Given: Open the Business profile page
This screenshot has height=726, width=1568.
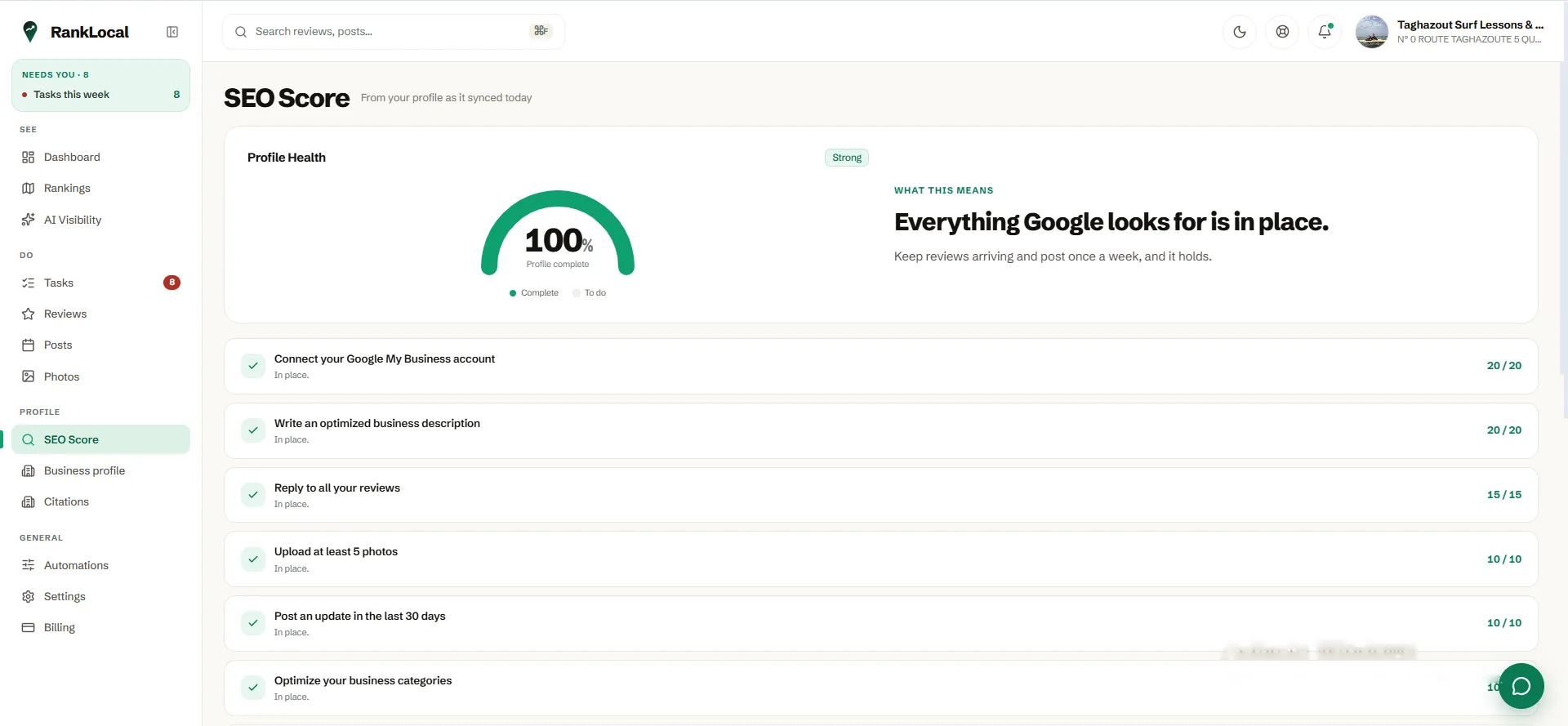Looking at the screenshot, I should pos(100,471).
